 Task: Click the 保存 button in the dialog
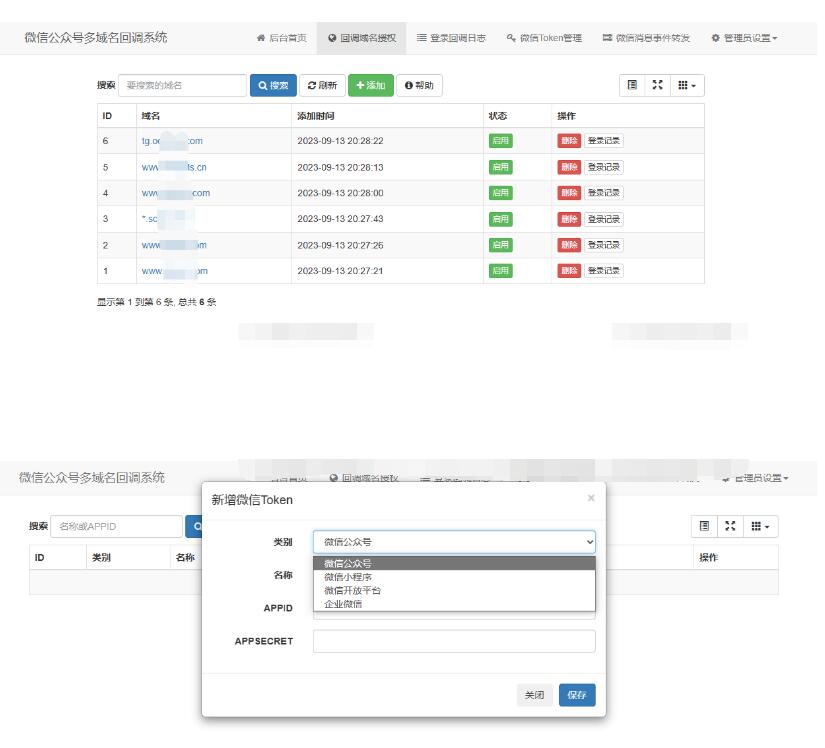click(x=577, y=694)
